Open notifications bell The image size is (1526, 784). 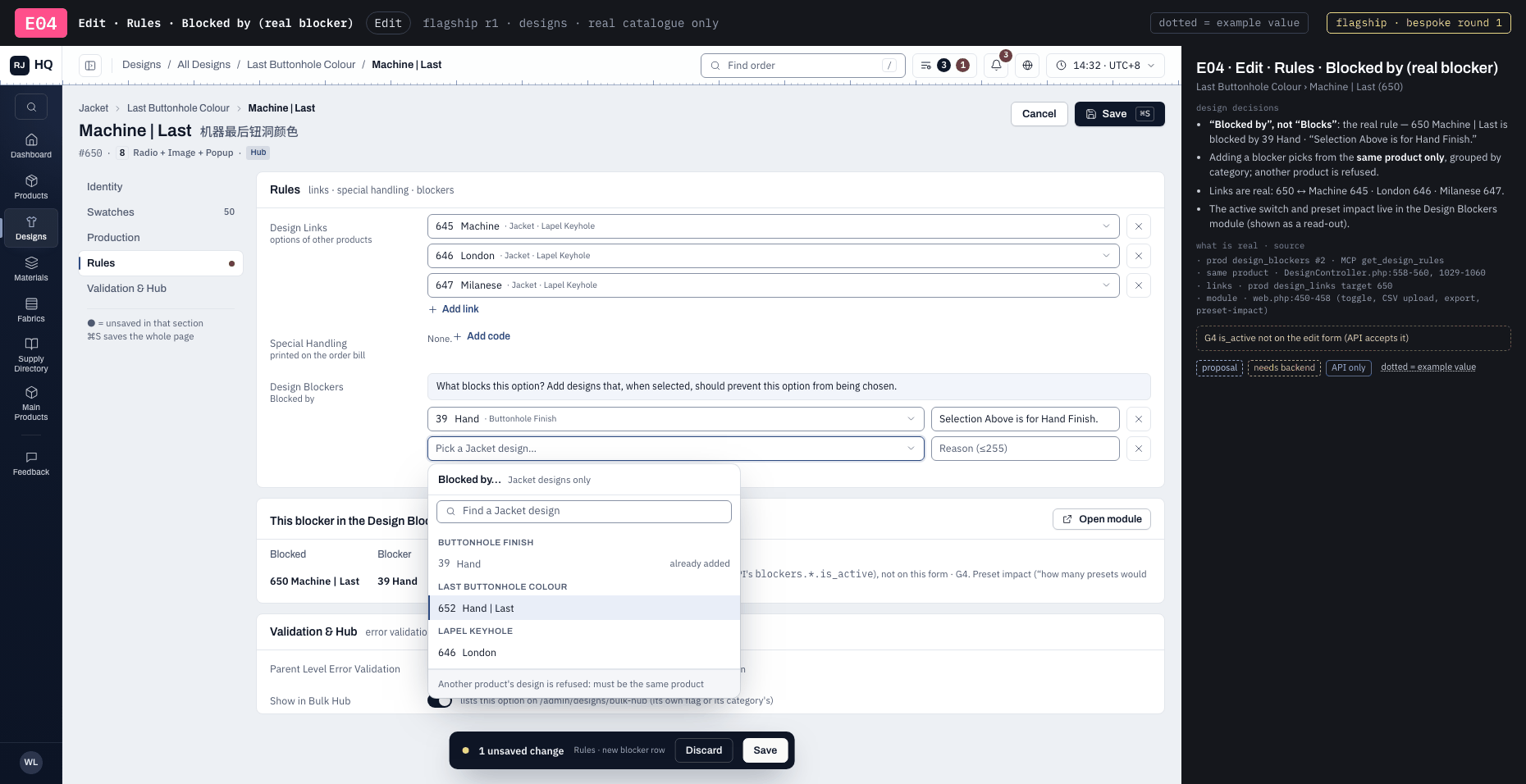click(x=996, y=66)
